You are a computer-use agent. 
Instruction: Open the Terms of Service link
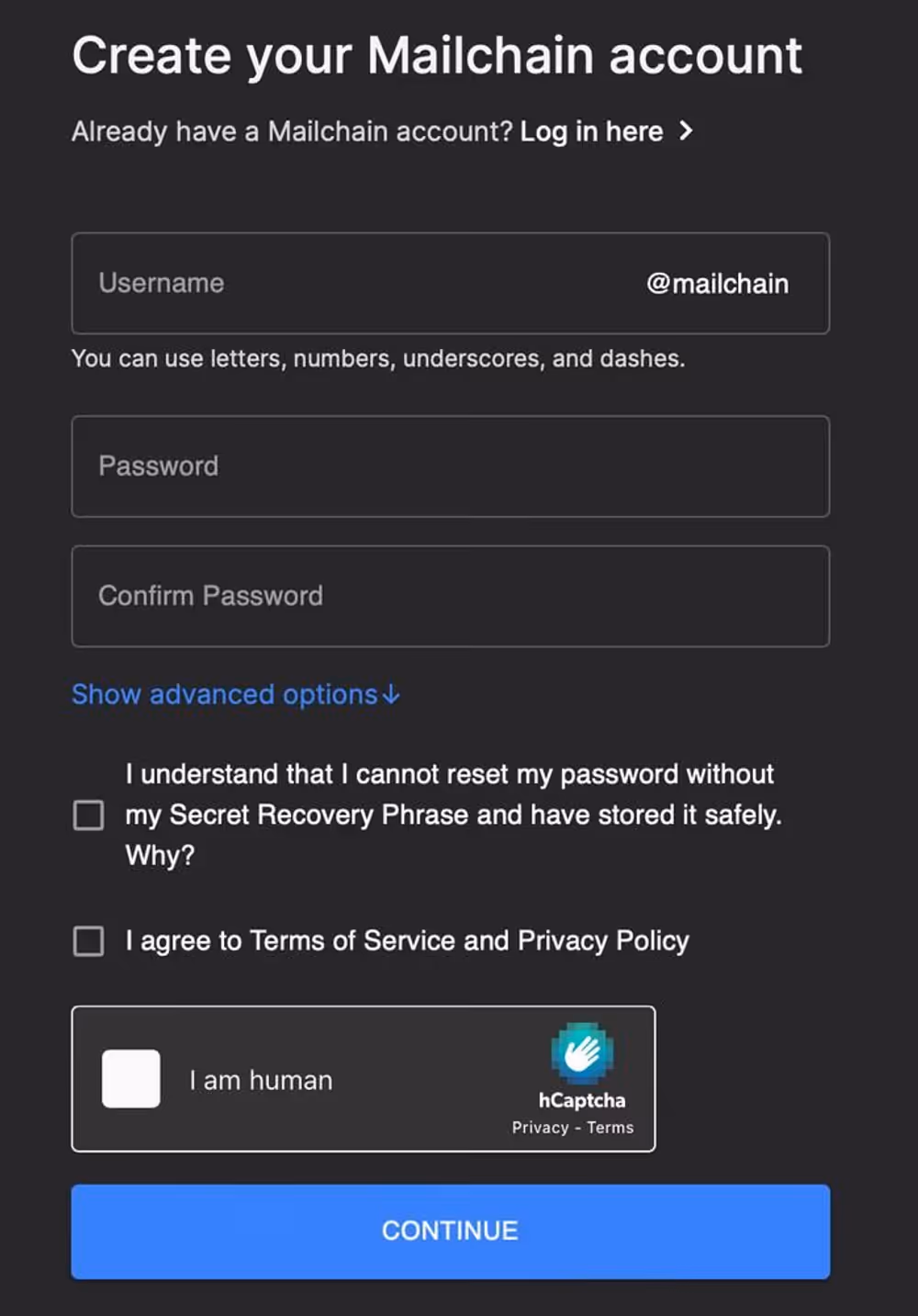tap(357, 940)
